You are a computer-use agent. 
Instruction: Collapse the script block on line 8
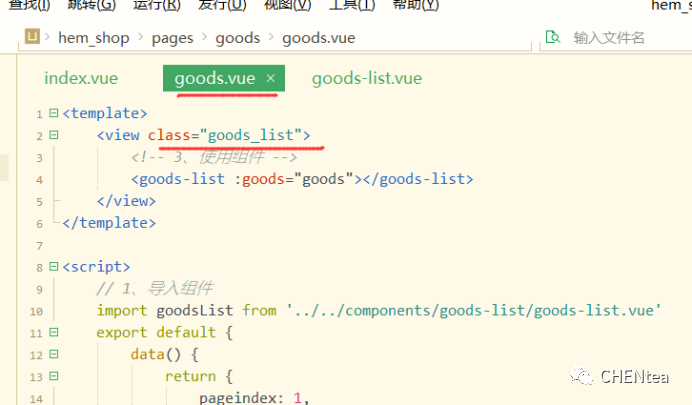click(x=54, y=266)
